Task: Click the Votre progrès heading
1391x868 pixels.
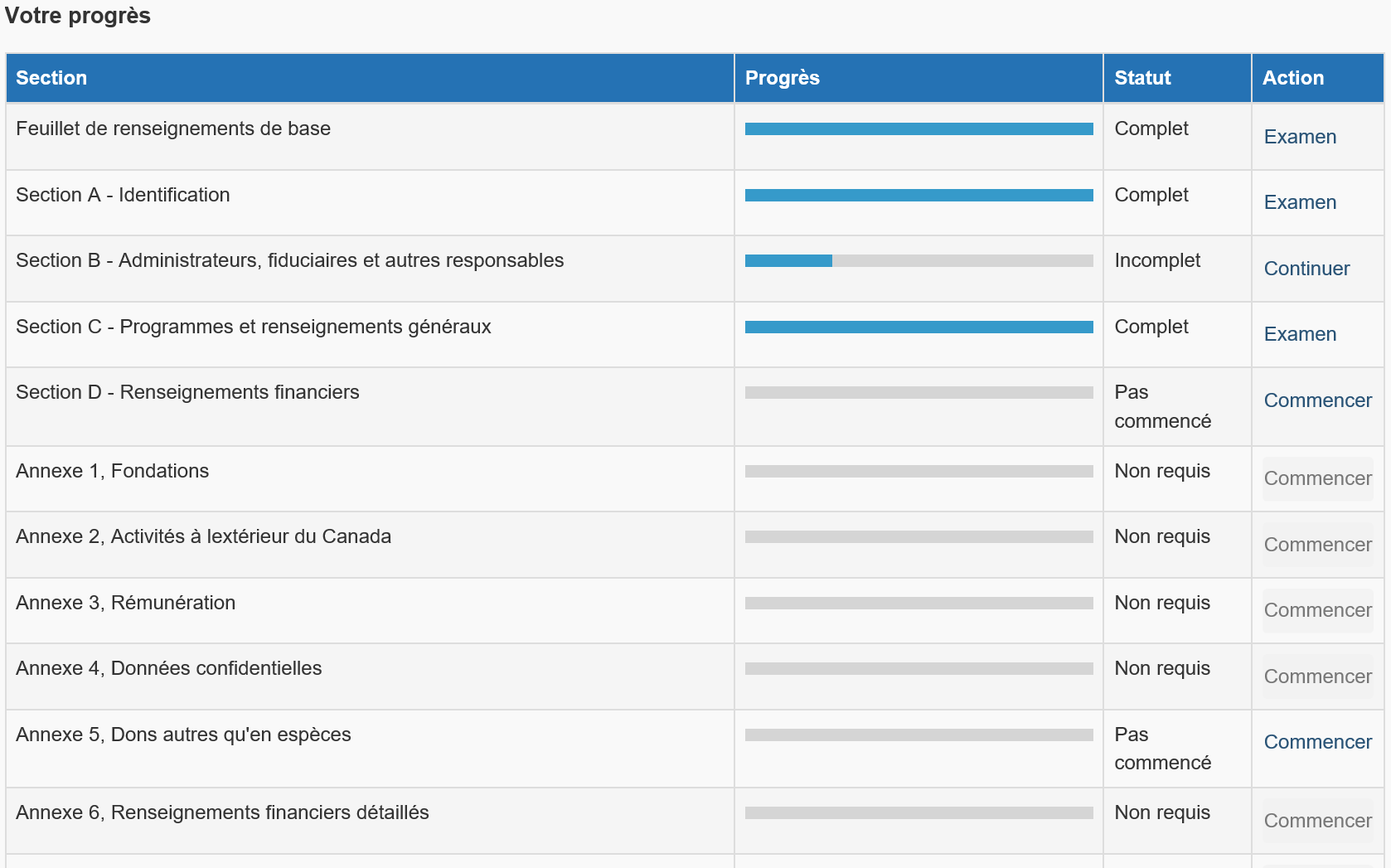Action: coord(78,16)
